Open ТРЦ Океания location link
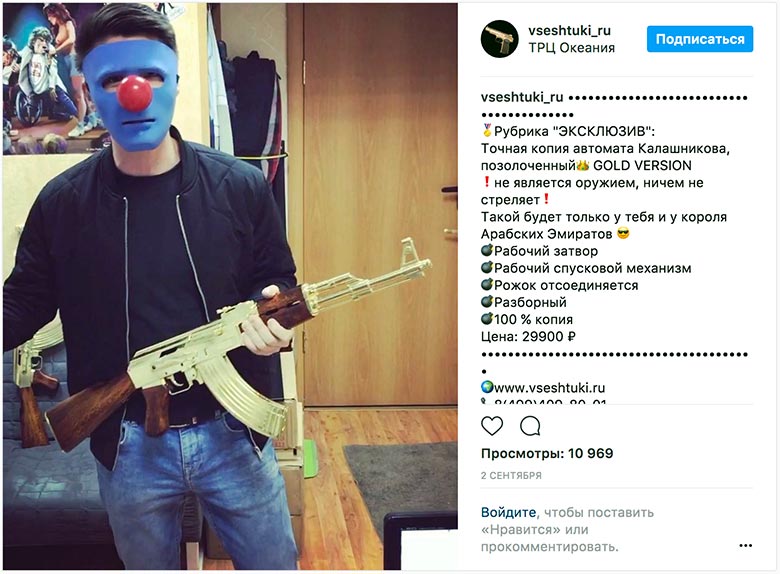The width and height of the screenshot is (780, 574). click(572, 48)
